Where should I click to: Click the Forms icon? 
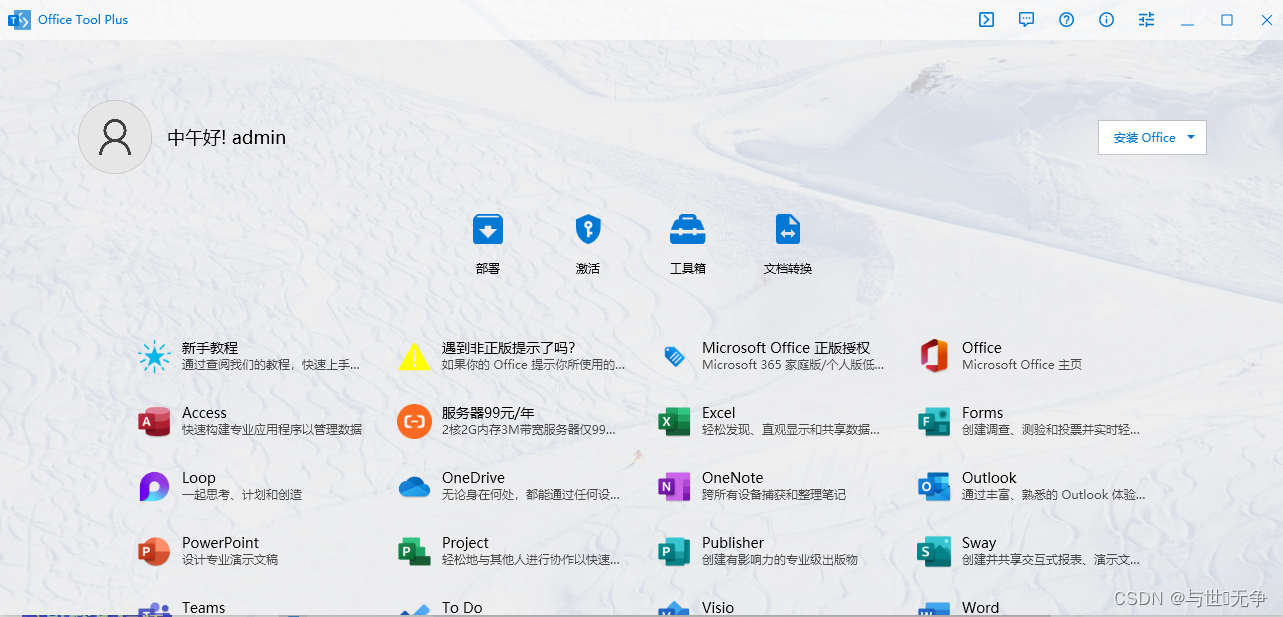[x=934, y=421]
